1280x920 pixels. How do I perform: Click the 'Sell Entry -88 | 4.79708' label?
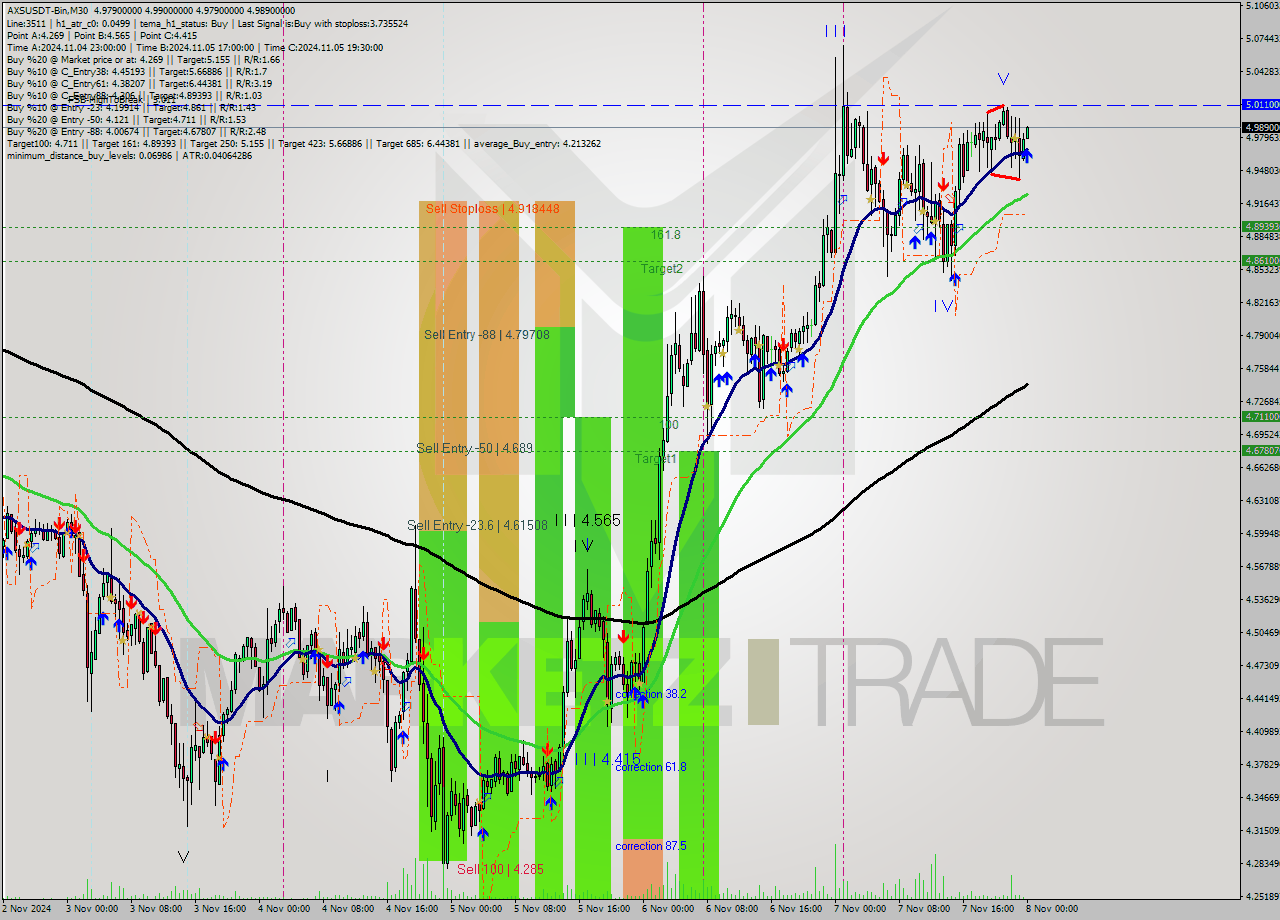[x=486, y=335]
